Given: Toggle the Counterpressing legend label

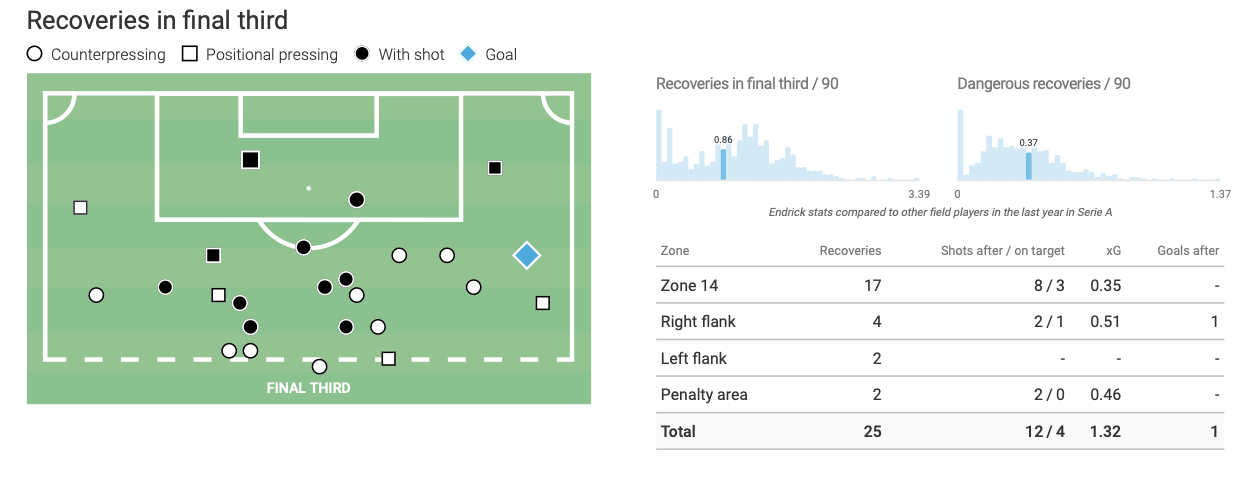Looking at the screenshot, I should [x=108, y=54].
